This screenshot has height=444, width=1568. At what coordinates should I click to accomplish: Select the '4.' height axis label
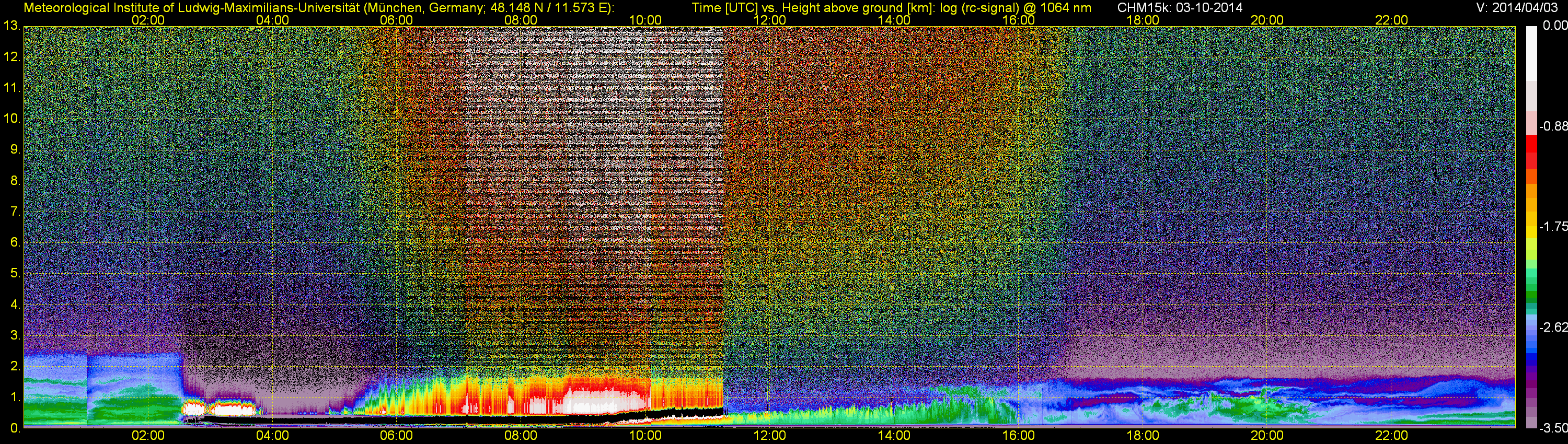[x=15, y=304]
